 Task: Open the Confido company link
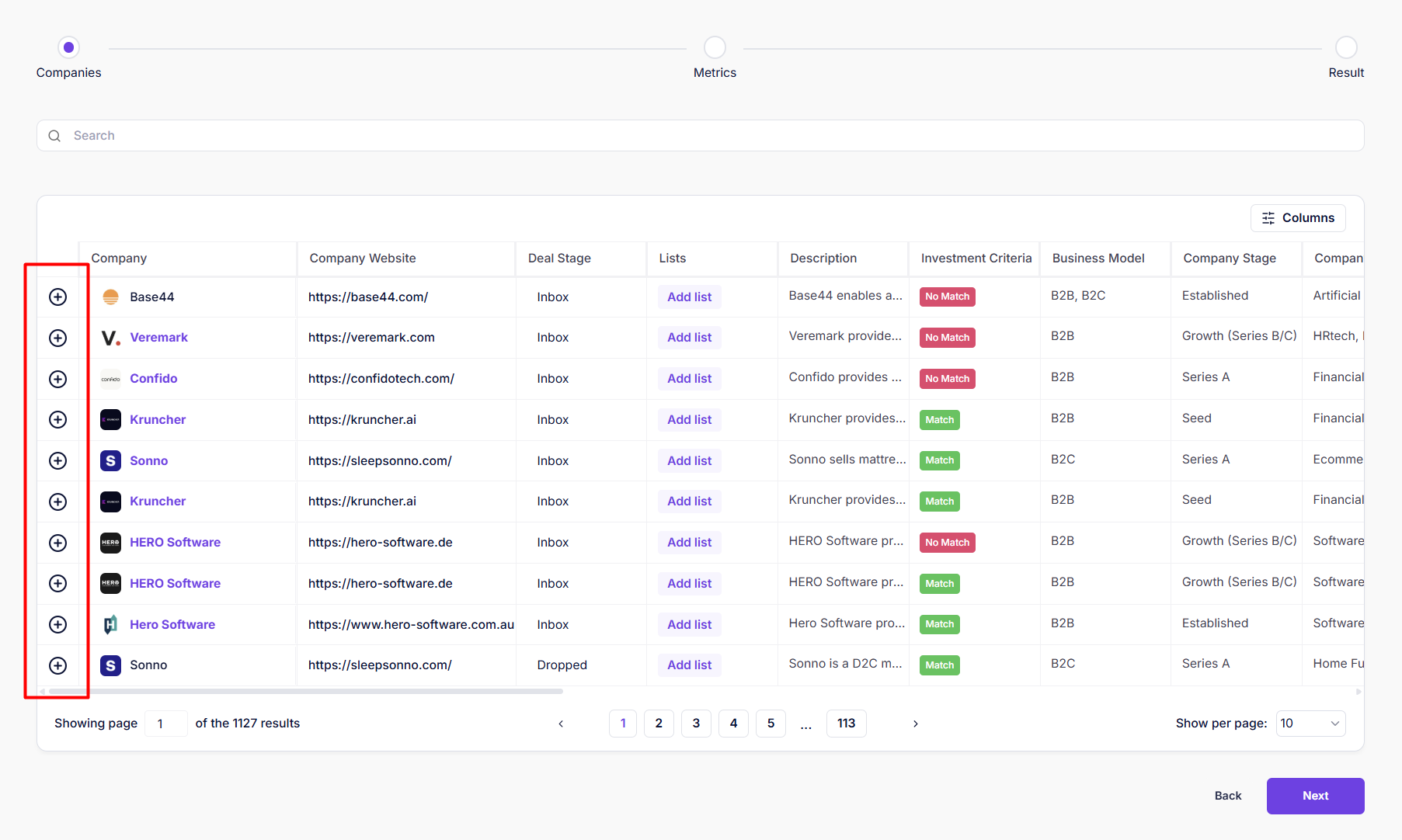154,379
